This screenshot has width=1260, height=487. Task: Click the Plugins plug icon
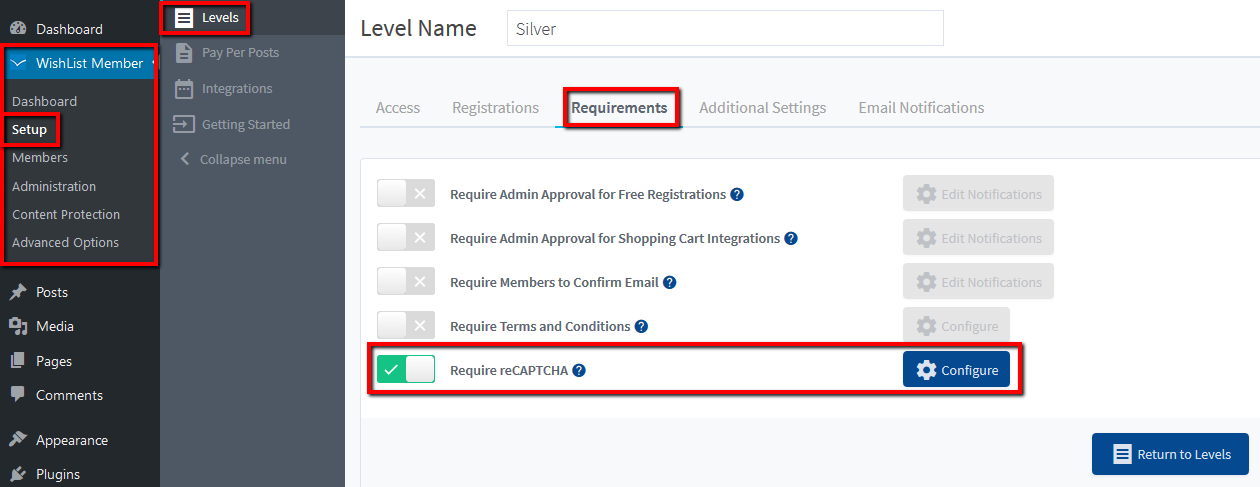17,474
